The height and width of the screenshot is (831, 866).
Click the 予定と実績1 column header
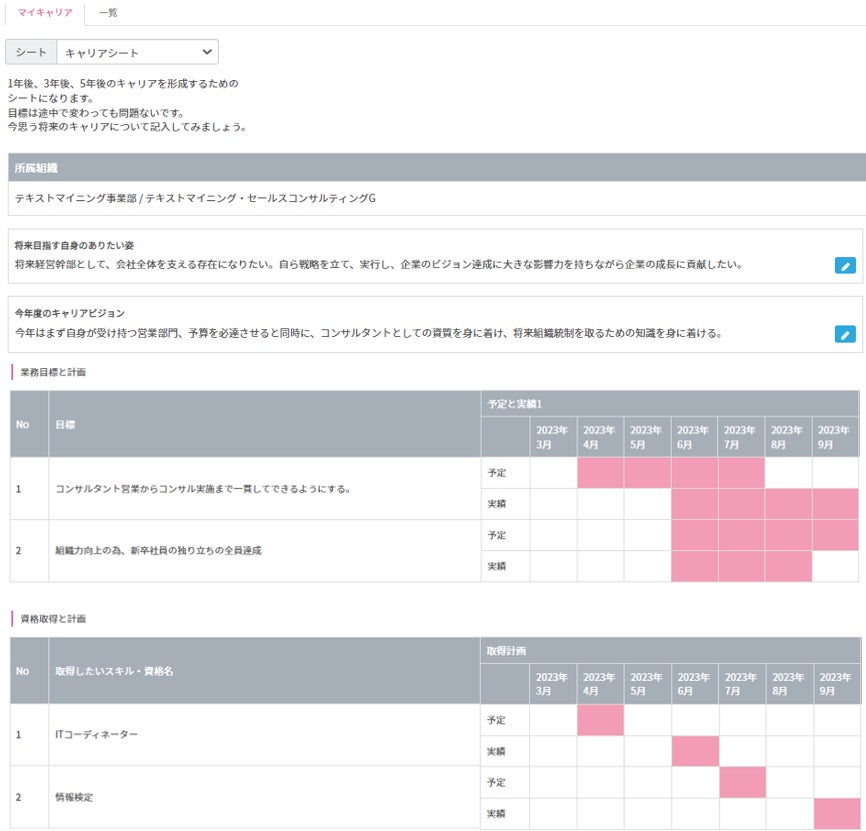[670, 404]
